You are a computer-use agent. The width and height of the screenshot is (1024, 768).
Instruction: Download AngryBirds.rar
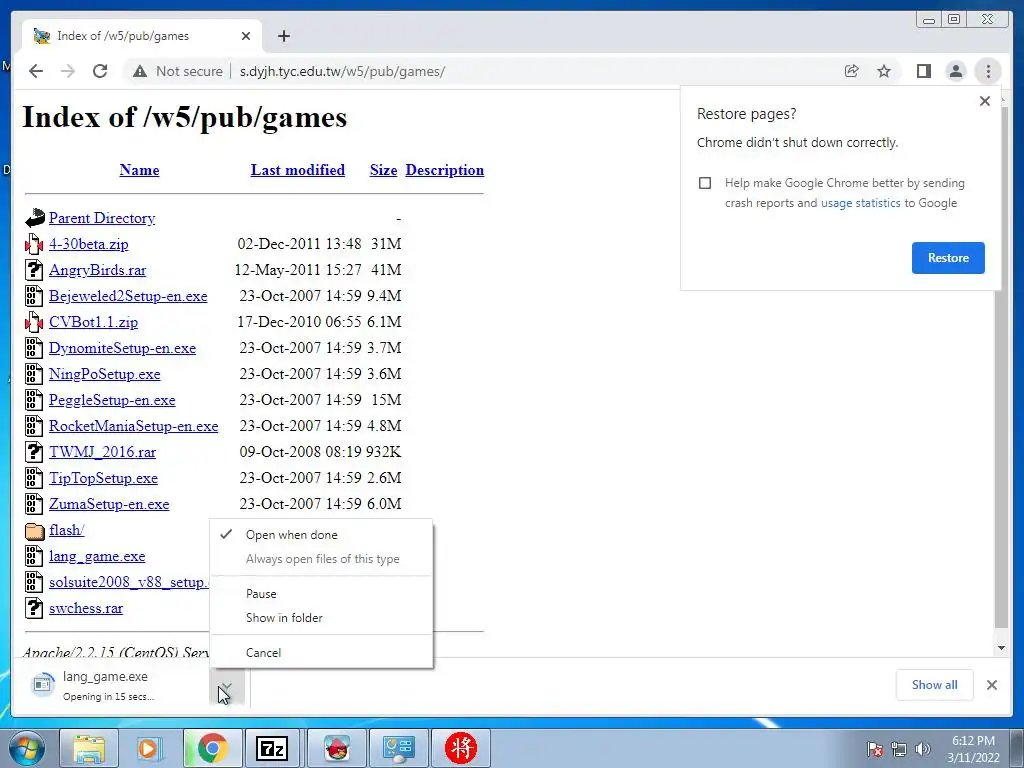click(97, 270)
